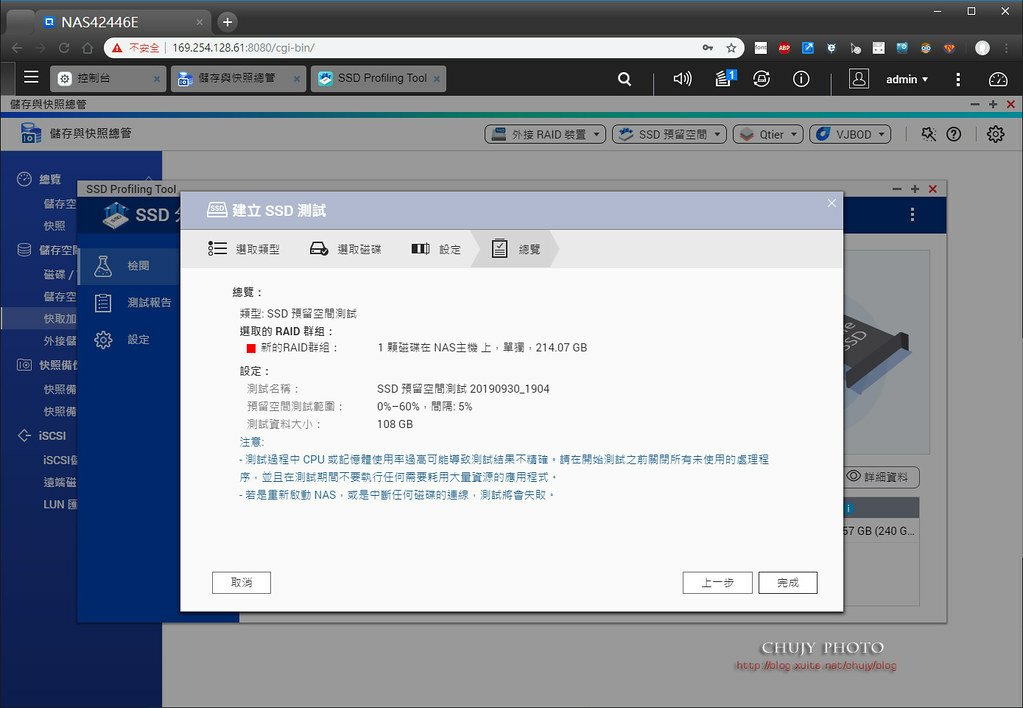The width and height of the screenshot is (1023, 708).
Task: Click the search magnifier icon in QTS bar
Action: coord(624,79)
